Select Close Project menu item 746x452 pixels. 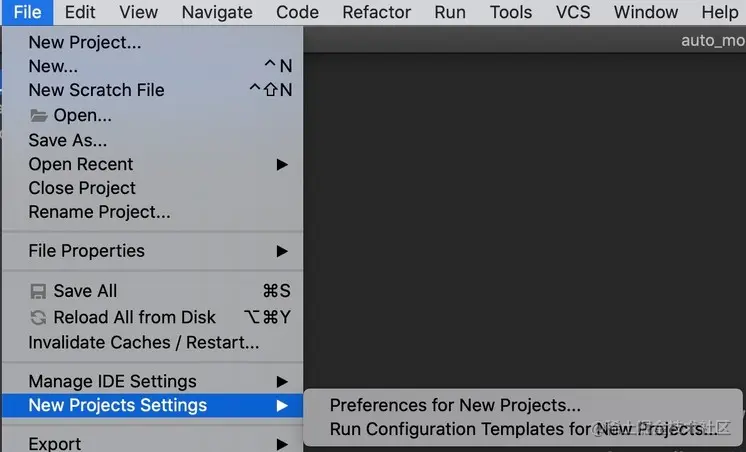[82, 188]
